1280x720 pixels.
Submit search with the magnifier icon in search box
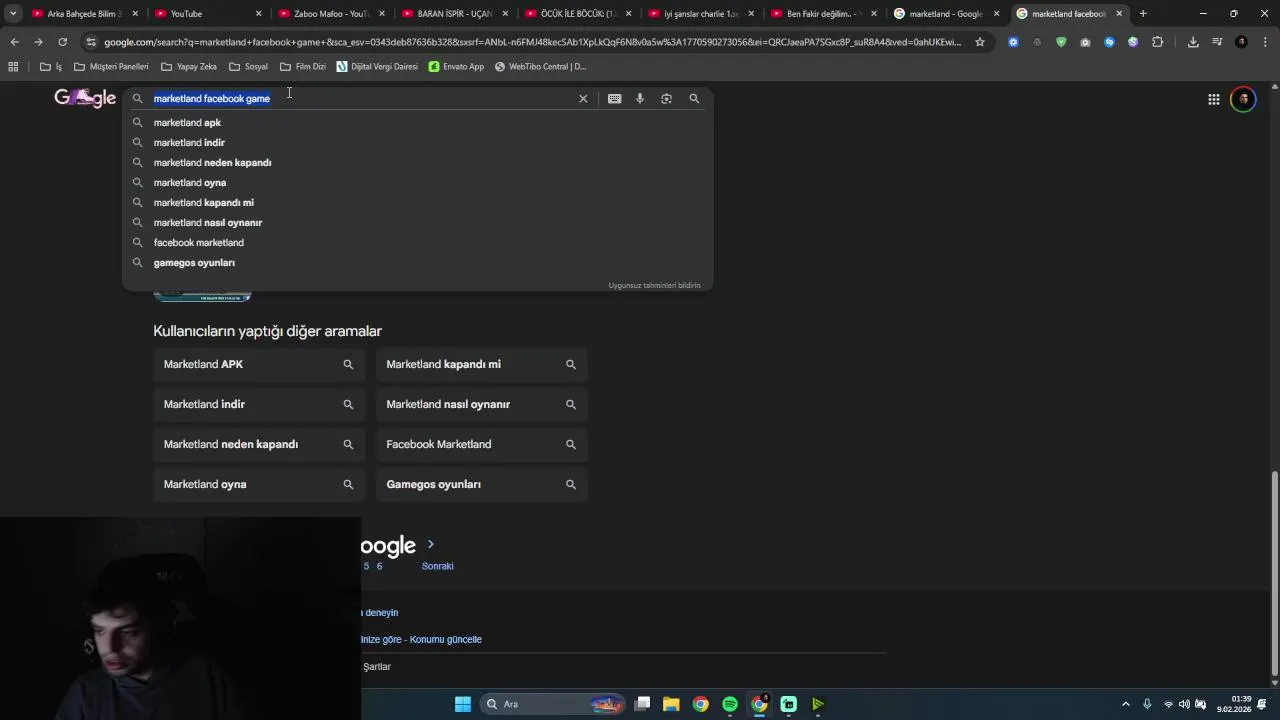click(694, 99)
